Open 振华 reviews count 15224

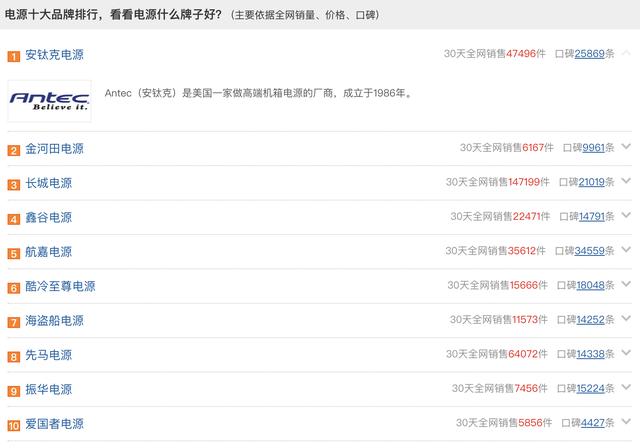tap(590, 388)
